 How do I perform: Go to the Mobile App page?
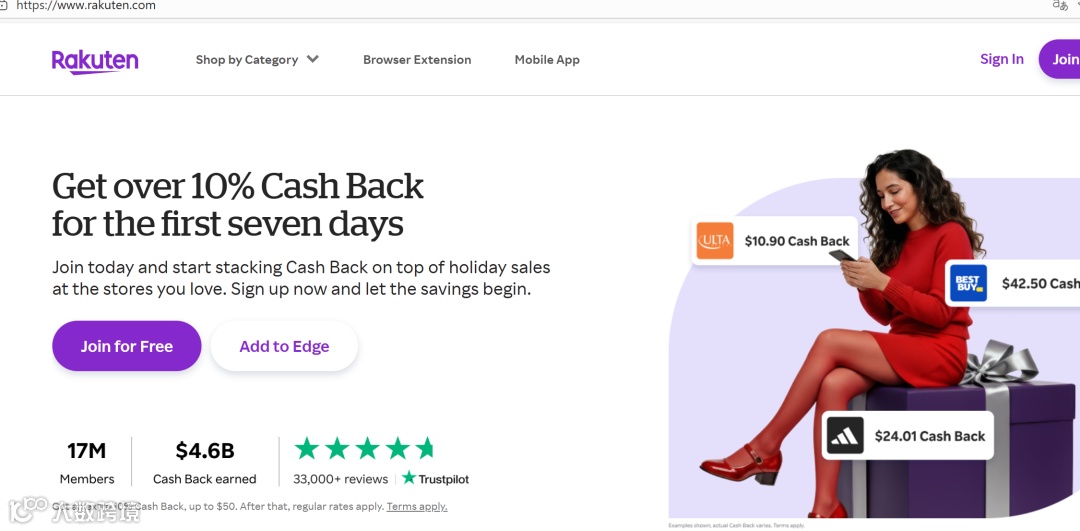click(547, 60)
